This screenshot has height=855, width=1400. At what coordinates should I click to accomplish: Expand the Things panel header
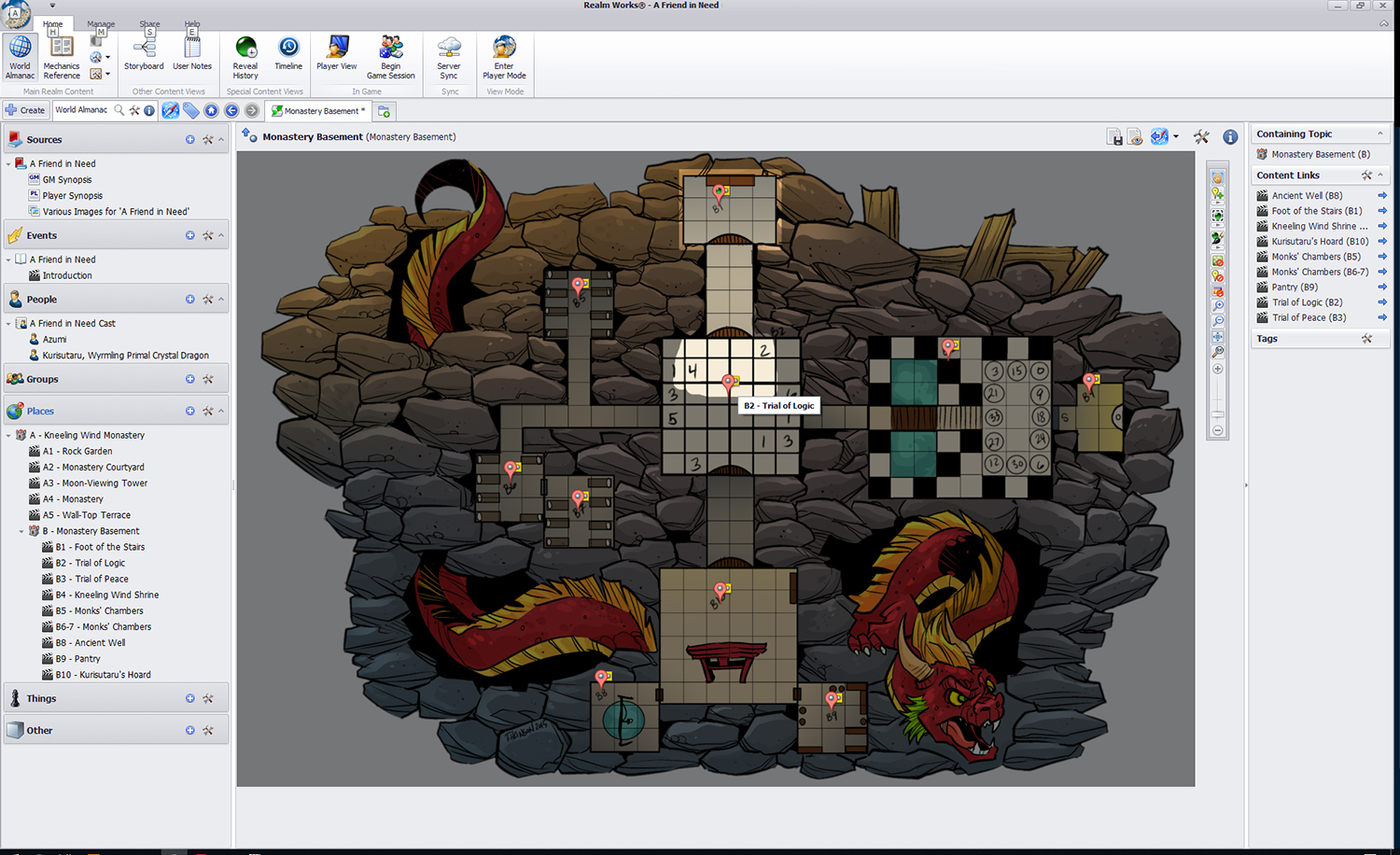pyautogui.click(x=117, y=698)
